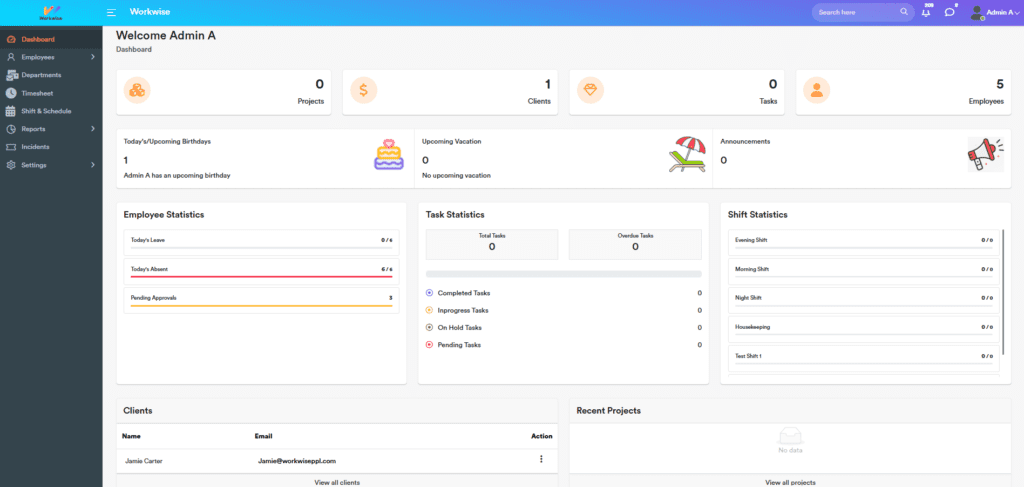Viewport: 1024px width, 487px height.
Task: Click the birthday cake icon
Action: tap(388, 155)
